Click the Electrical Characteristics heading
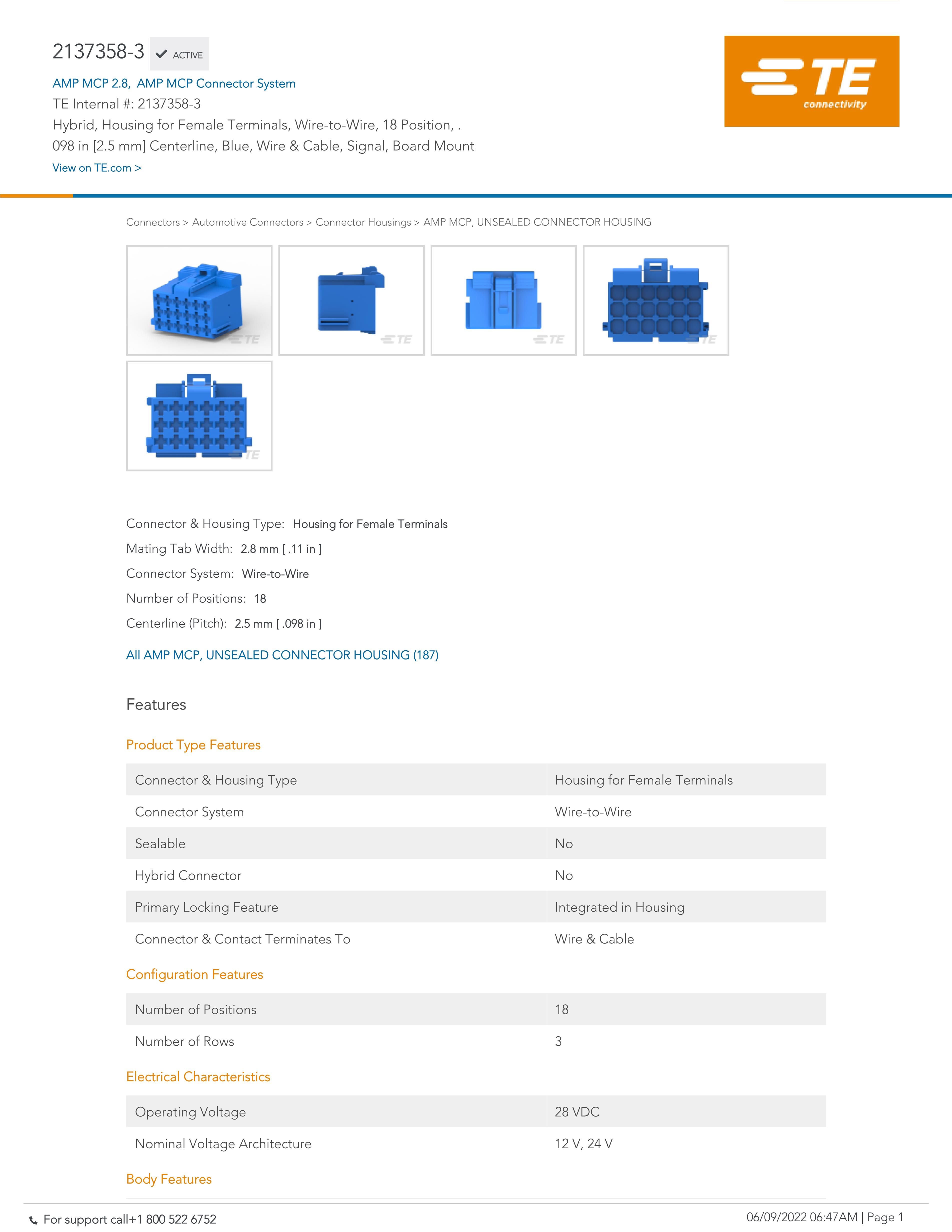Screen dimensions: 952x1232 pyautogui.click(x=198, y=1076)
